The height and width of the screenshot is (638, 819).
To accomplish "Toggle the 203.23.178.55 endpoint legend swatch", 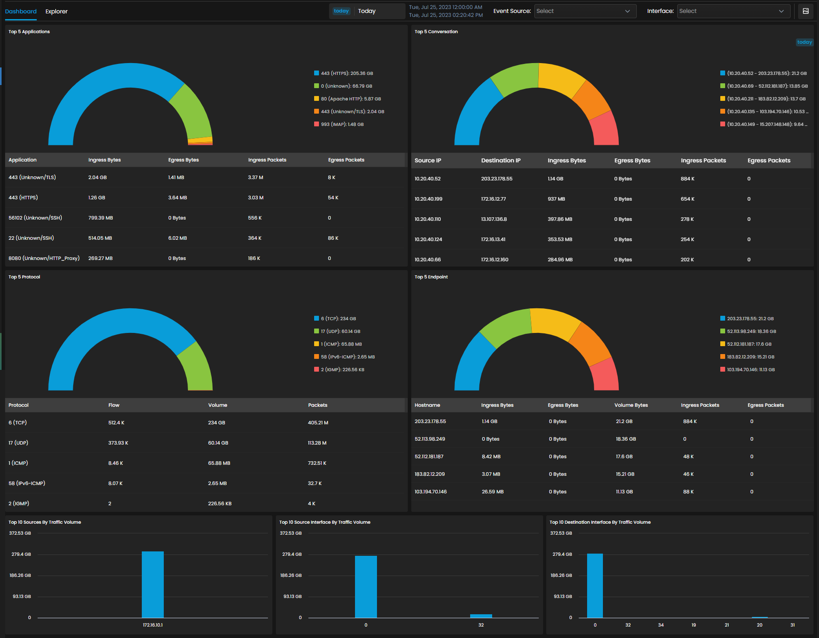I will pyautogui.click(x=722, y=318).
